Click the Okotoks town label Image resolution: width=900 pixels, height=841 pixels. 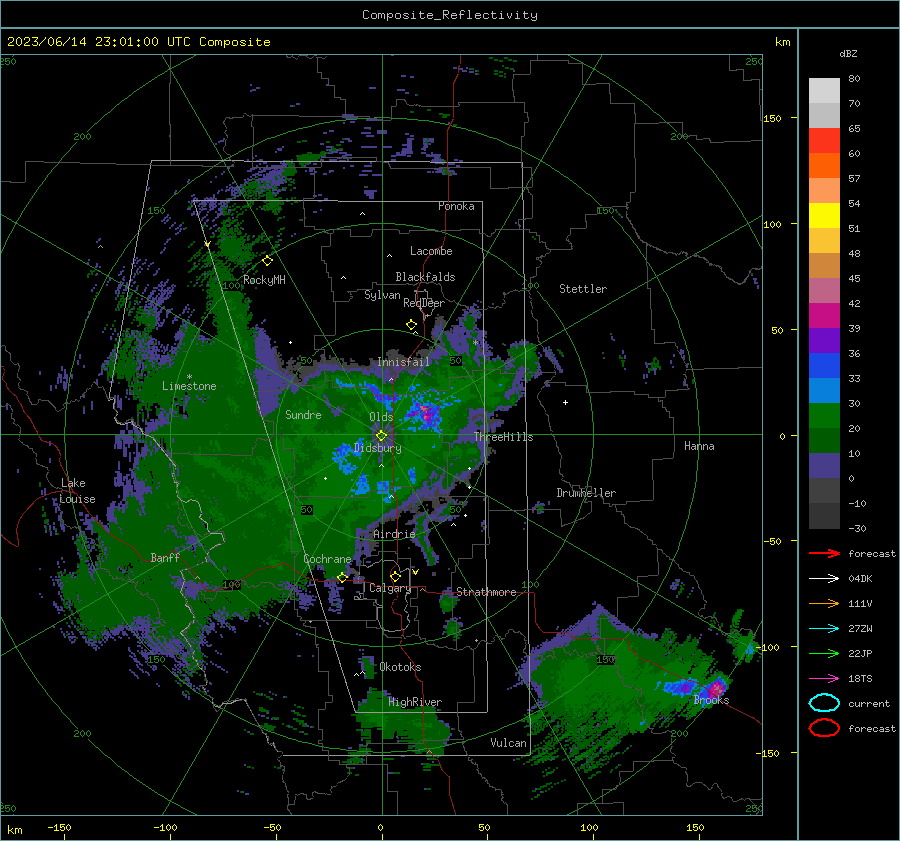click(400, 667)
